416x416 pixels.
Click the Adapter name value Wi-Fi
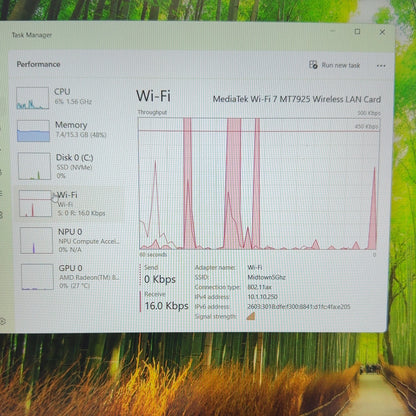[255, 267]
